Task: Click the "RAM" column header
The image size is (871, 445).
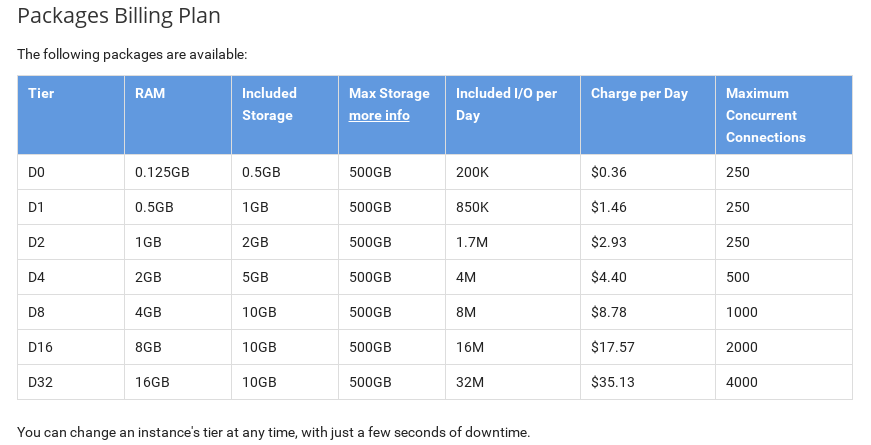Action: (x=150, y=93)
